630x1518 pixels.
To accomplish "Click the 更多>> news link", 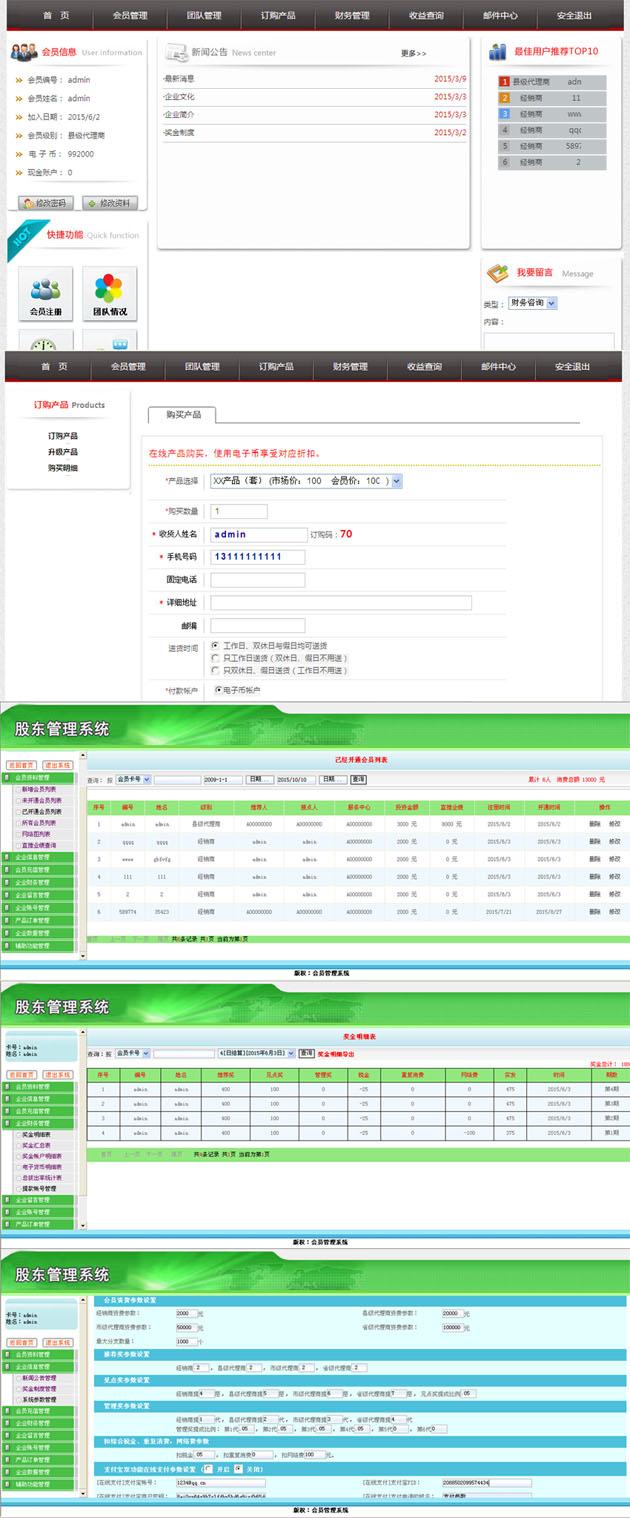I will click(x=413, y=53).
